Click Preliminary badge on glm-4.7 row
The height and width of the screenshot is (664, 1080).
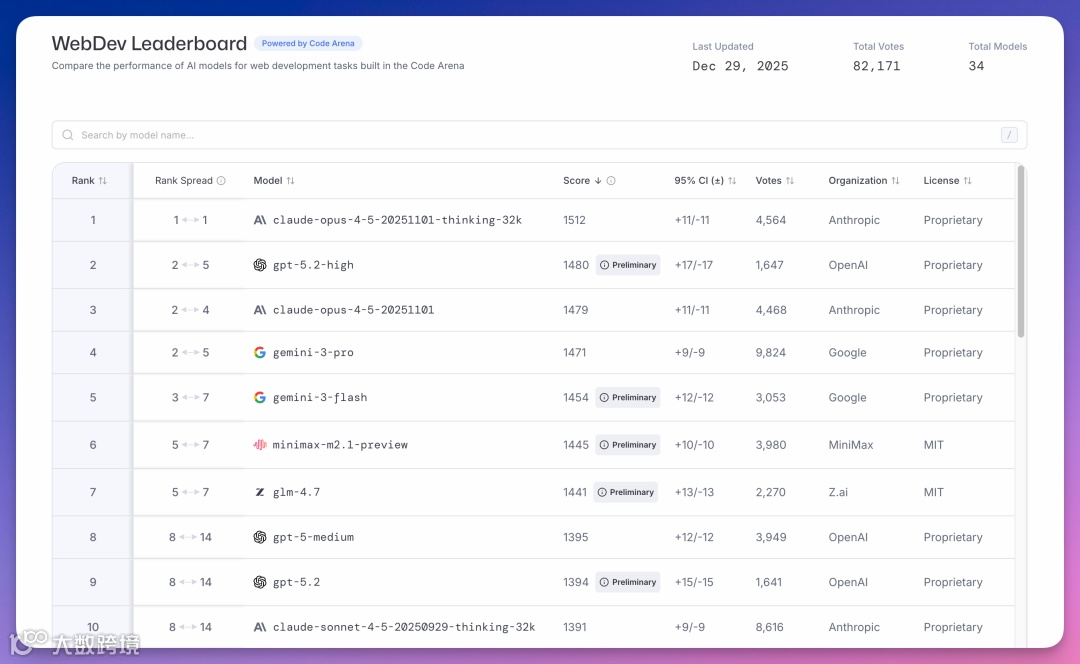(x=625, y=492)
